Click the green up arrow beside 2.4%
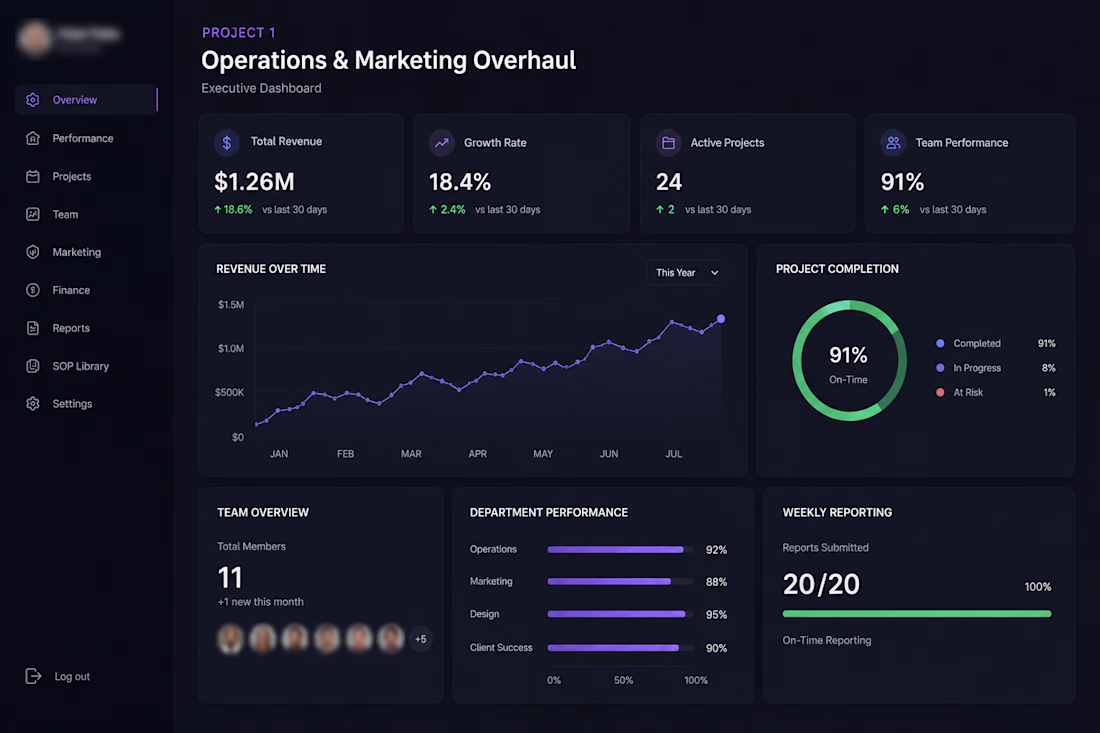Screen dimensions: 1100x733 [x=433, y=210]
